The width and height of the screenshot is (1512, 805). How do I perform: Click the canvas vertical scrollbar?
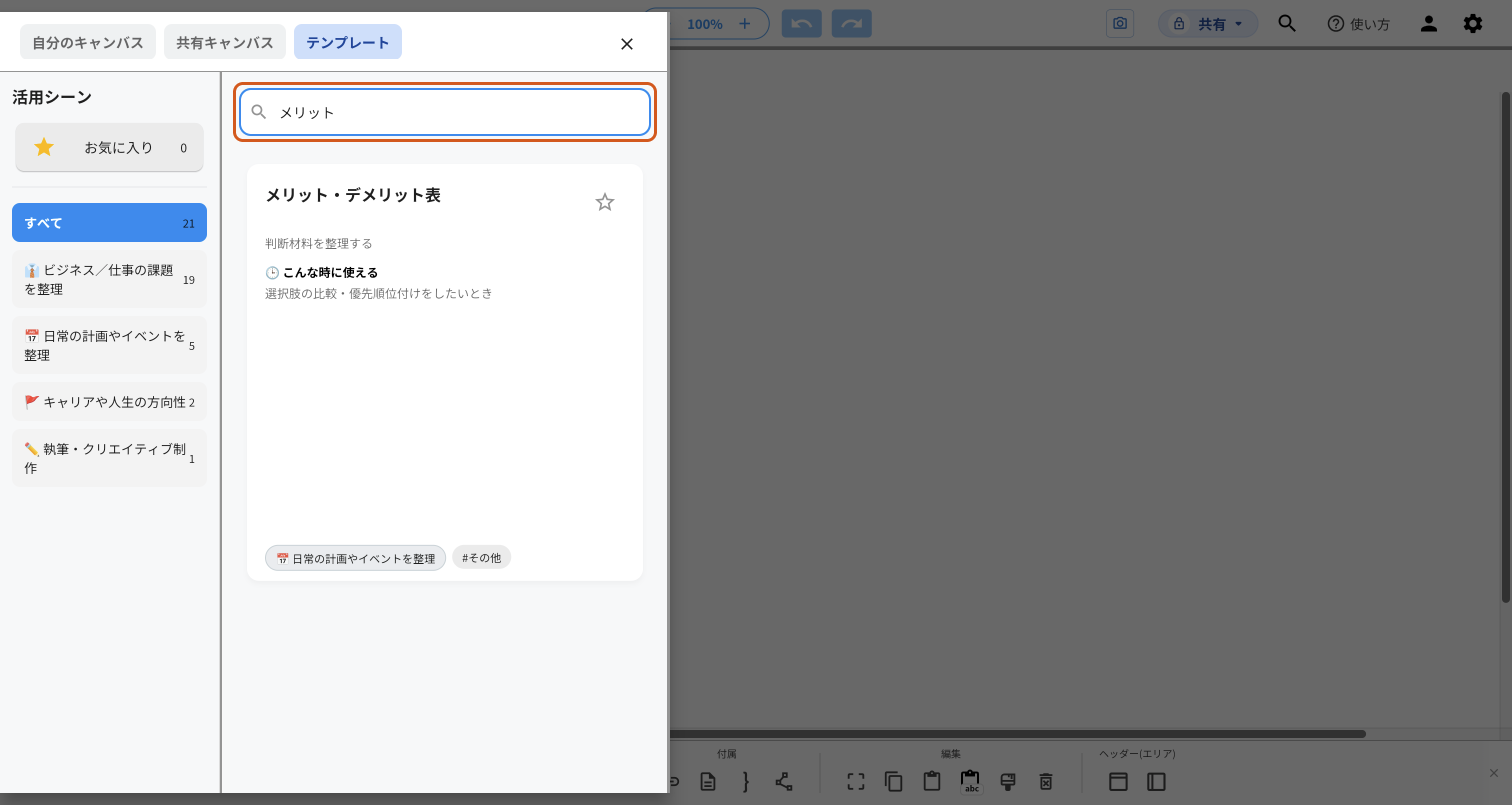(1505, 347)
